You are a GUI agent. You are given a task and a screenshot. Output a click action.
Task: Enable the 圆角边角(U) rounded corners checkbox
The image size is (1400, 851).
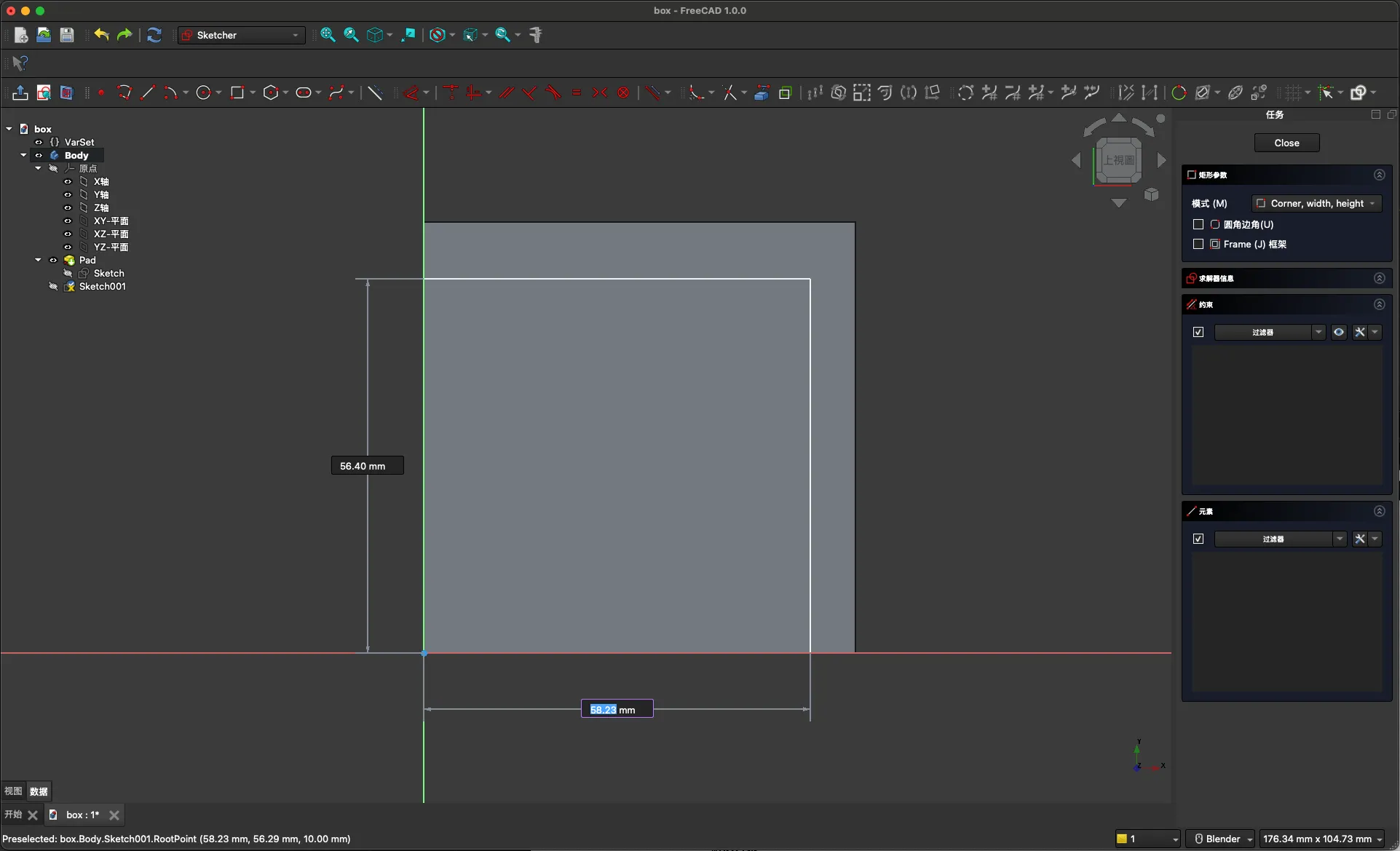[1198, 224]
